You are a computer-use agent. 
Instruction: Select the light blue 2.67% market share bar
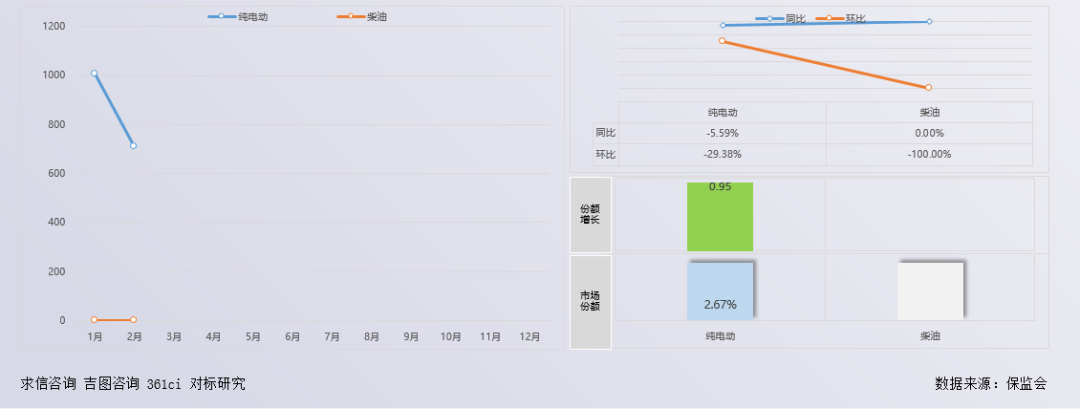(x=720, y=291)
